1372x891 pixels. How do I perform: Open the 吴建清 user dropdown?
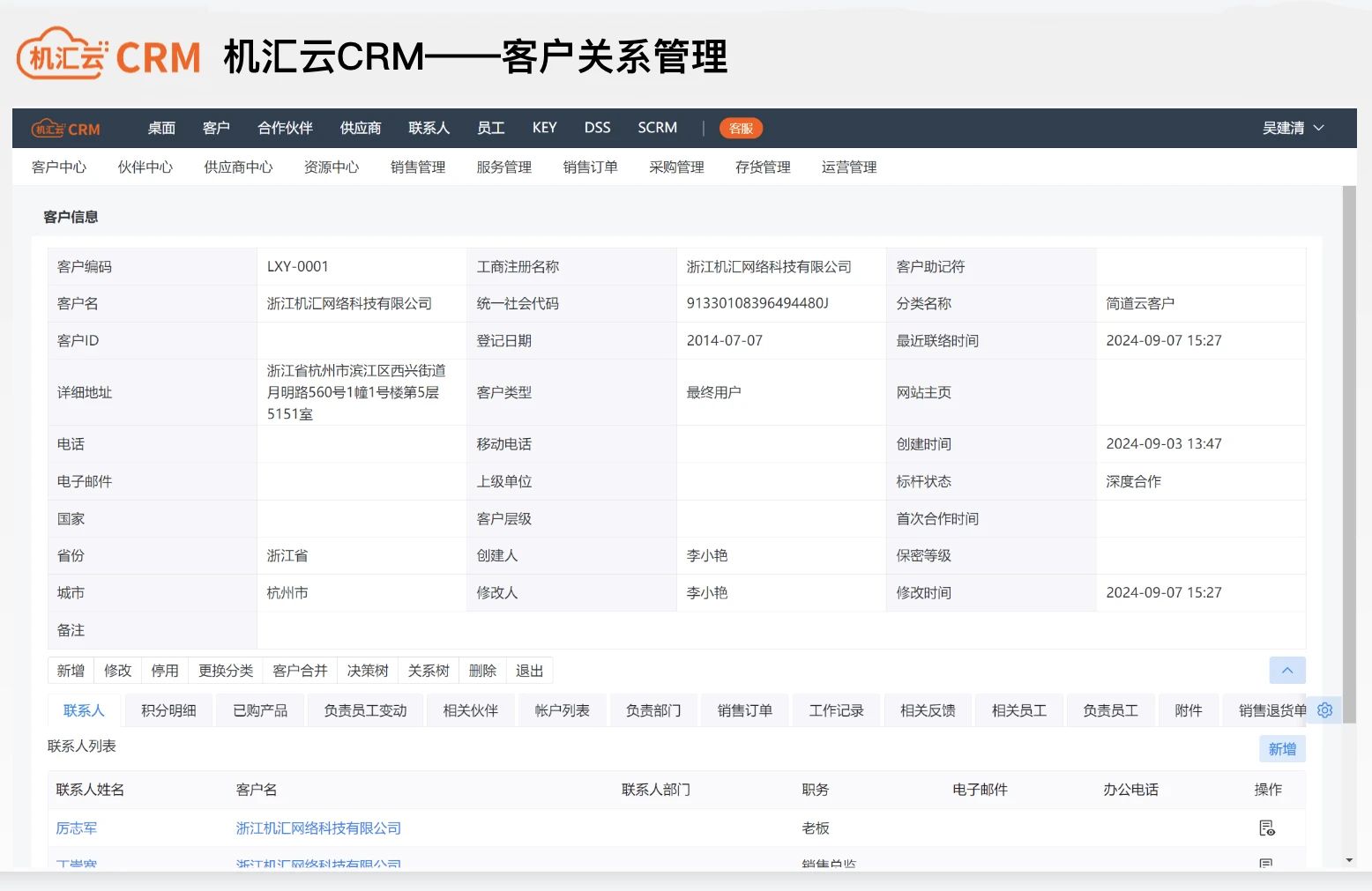(1293, 129)
